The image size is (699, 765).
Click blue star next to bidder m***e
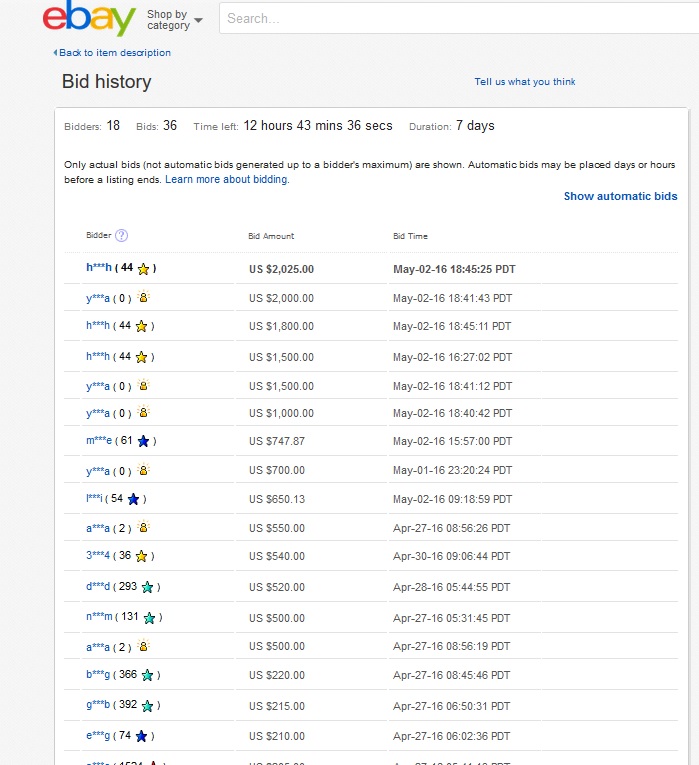click(143, 441)
